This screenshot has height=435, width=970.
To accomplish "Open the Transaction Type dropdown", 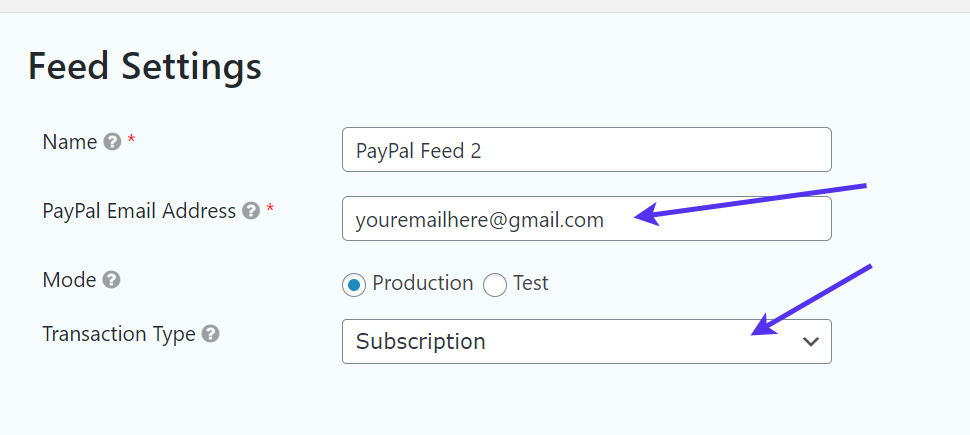I will [586, 342].
